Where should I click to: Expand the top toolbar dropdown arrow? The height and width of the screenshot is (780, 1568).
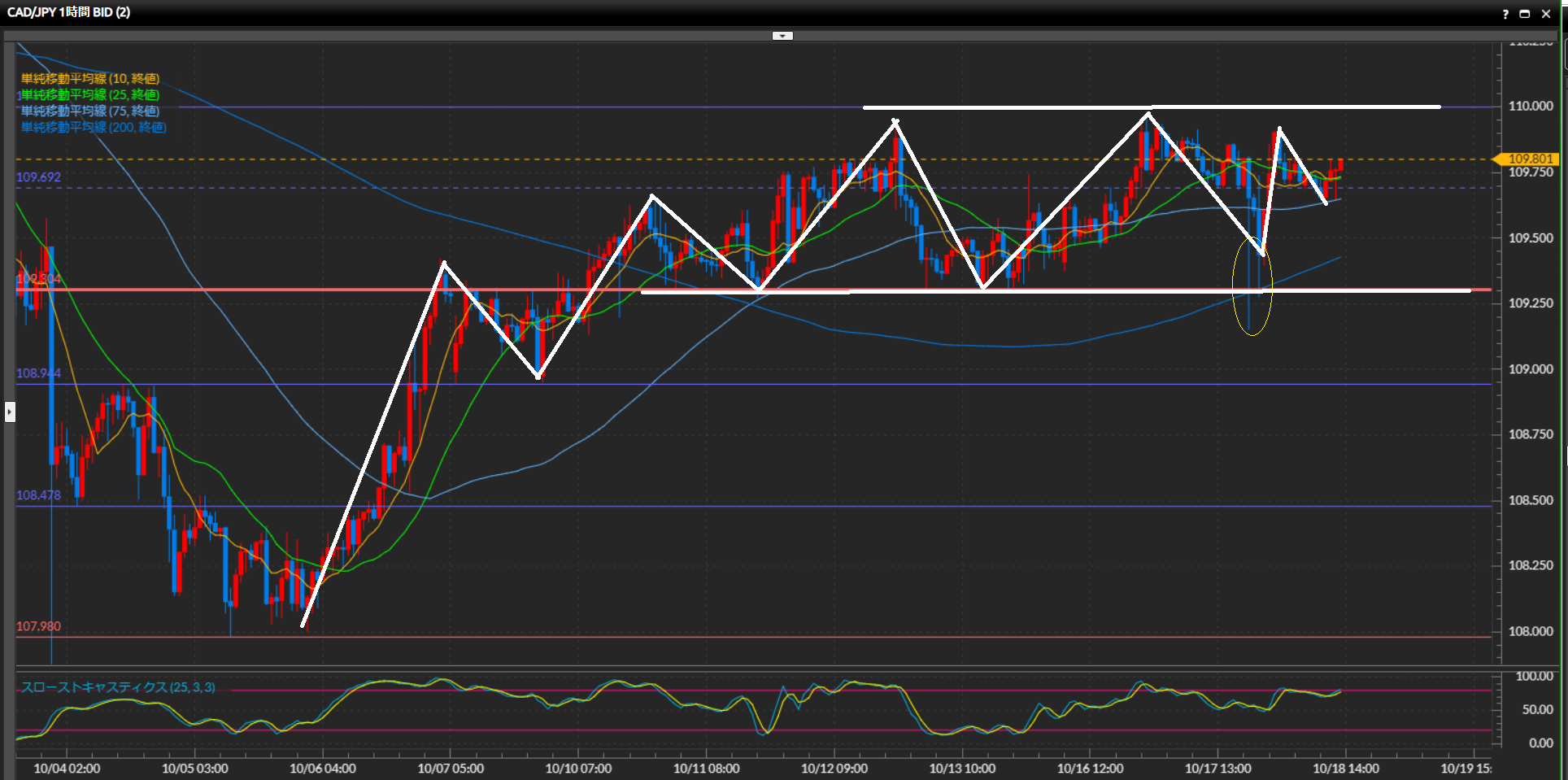pos(782,36)
